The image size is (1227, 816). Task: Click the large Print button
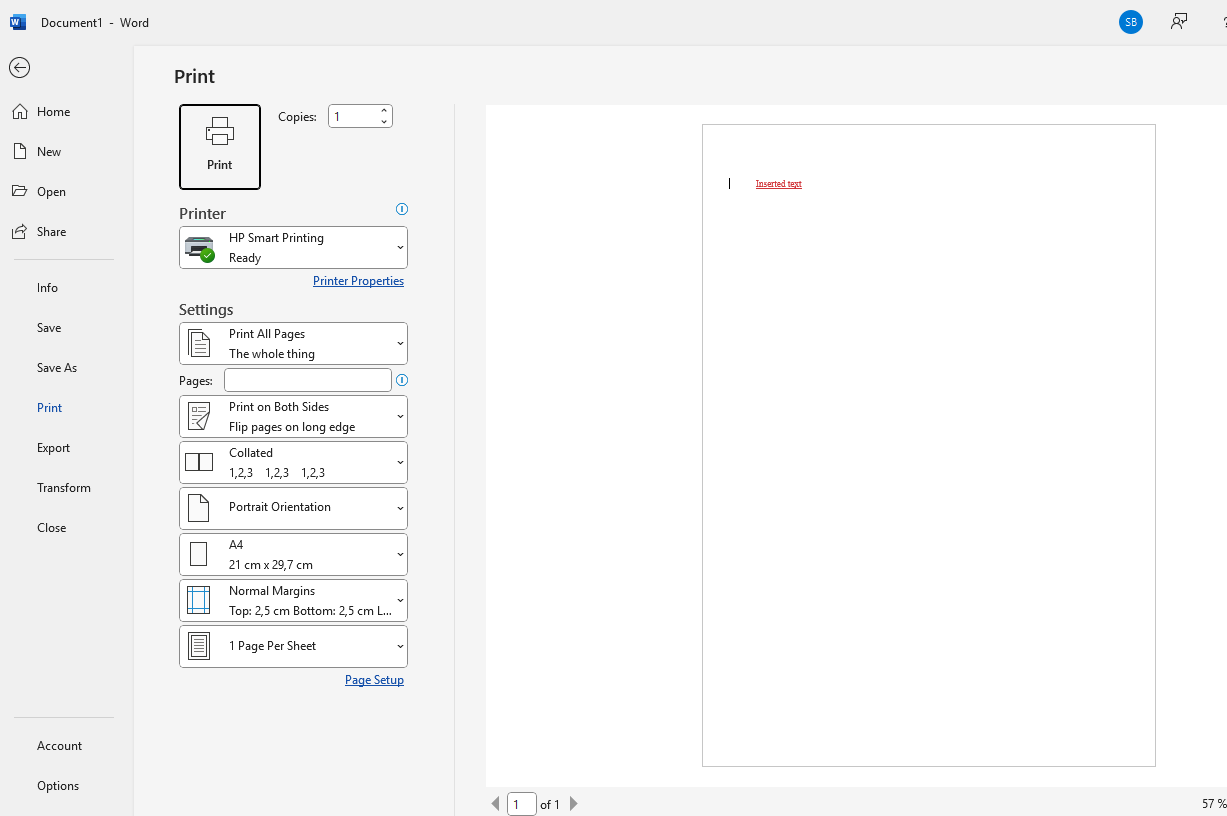[220, 146]
